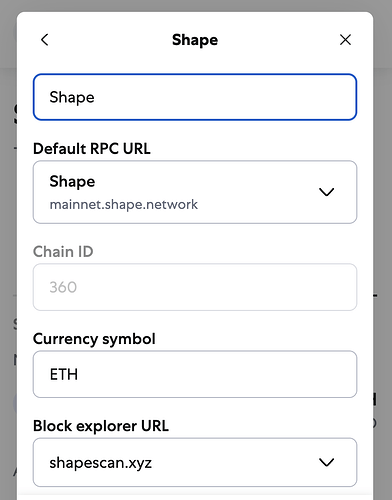Select the bold Shape RPC name

[72, 182]
